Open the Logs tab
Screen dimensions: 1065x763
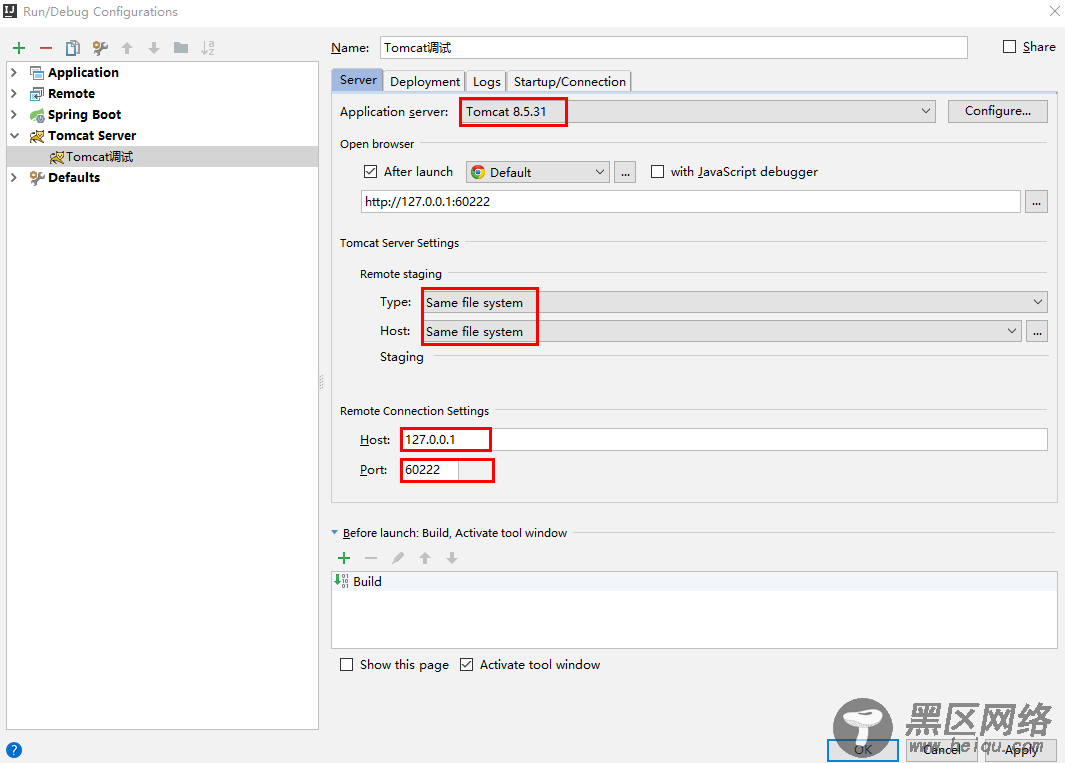(x=486, y=82)
